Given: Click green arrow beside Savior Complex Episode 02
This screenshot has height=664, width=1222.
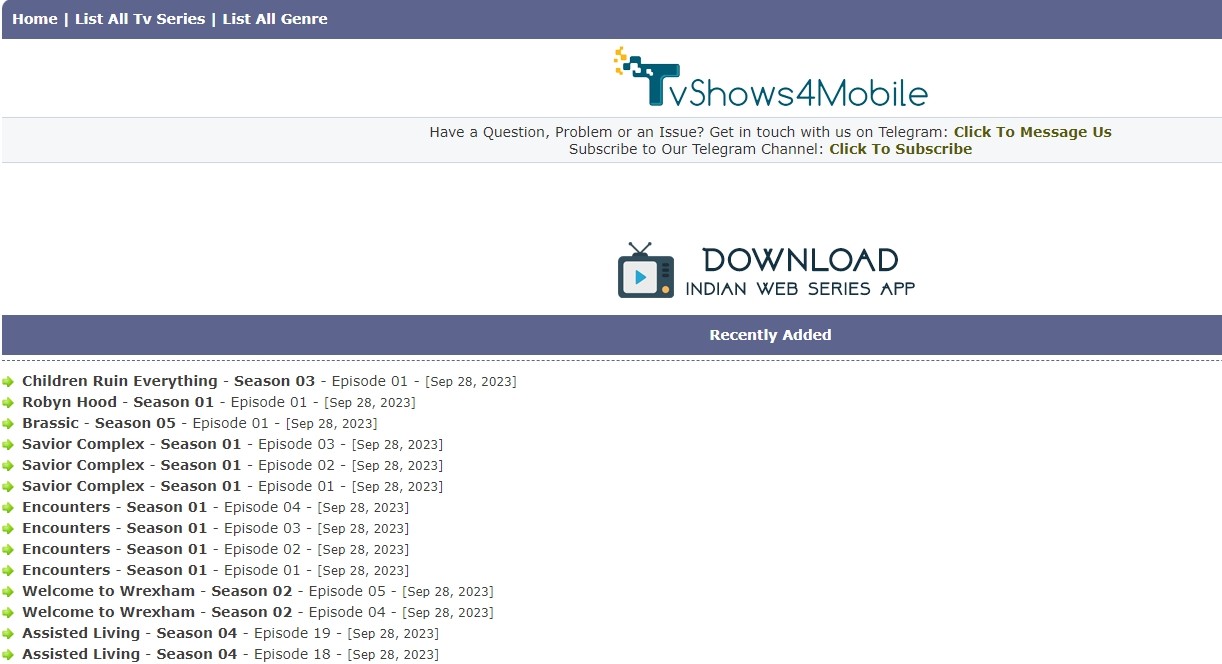Looking at the screenshot, I should (8, 466).
